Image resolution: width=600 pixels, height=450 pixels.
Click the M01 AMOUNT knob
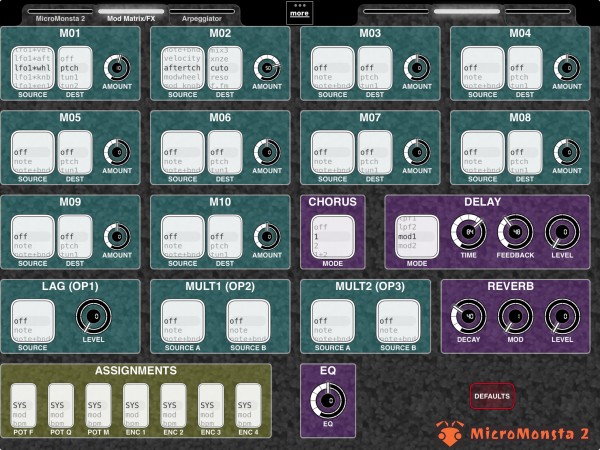117,68
